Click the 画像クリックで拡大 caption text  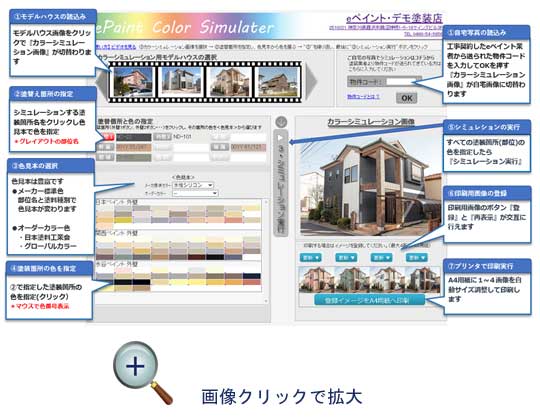click(281, 397)
